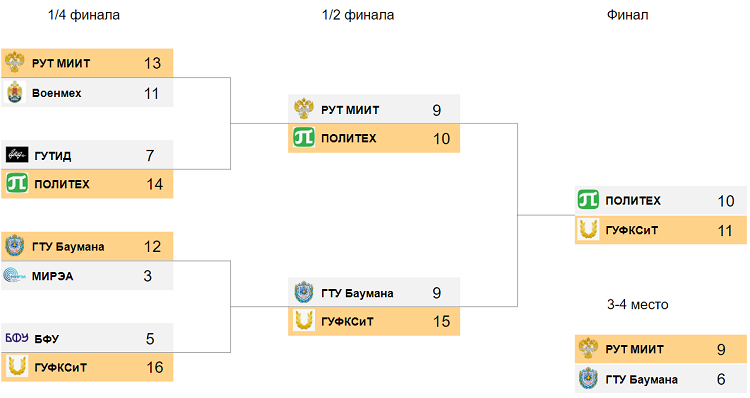Image resolution: width=750 pixels, height=398 pixels.
Task: Click the score 16 for ГУФКСиТ
Action: click(x=154, y=367)
